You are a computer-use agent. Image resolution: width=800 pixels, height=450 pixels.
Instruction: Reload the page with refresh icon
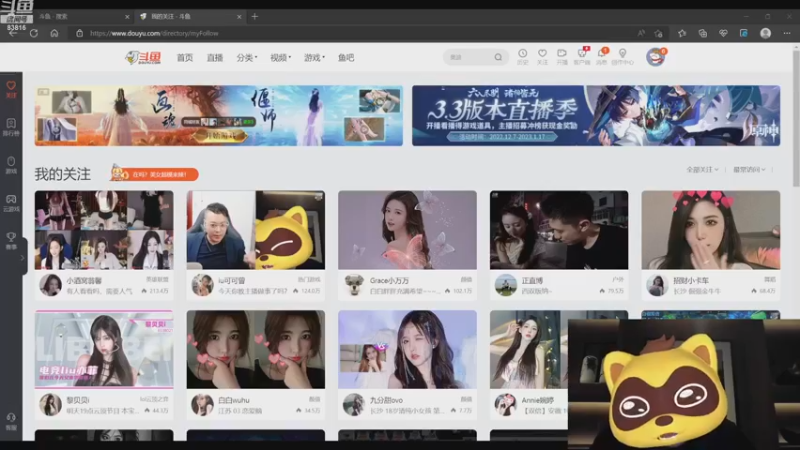coord(34,33)
